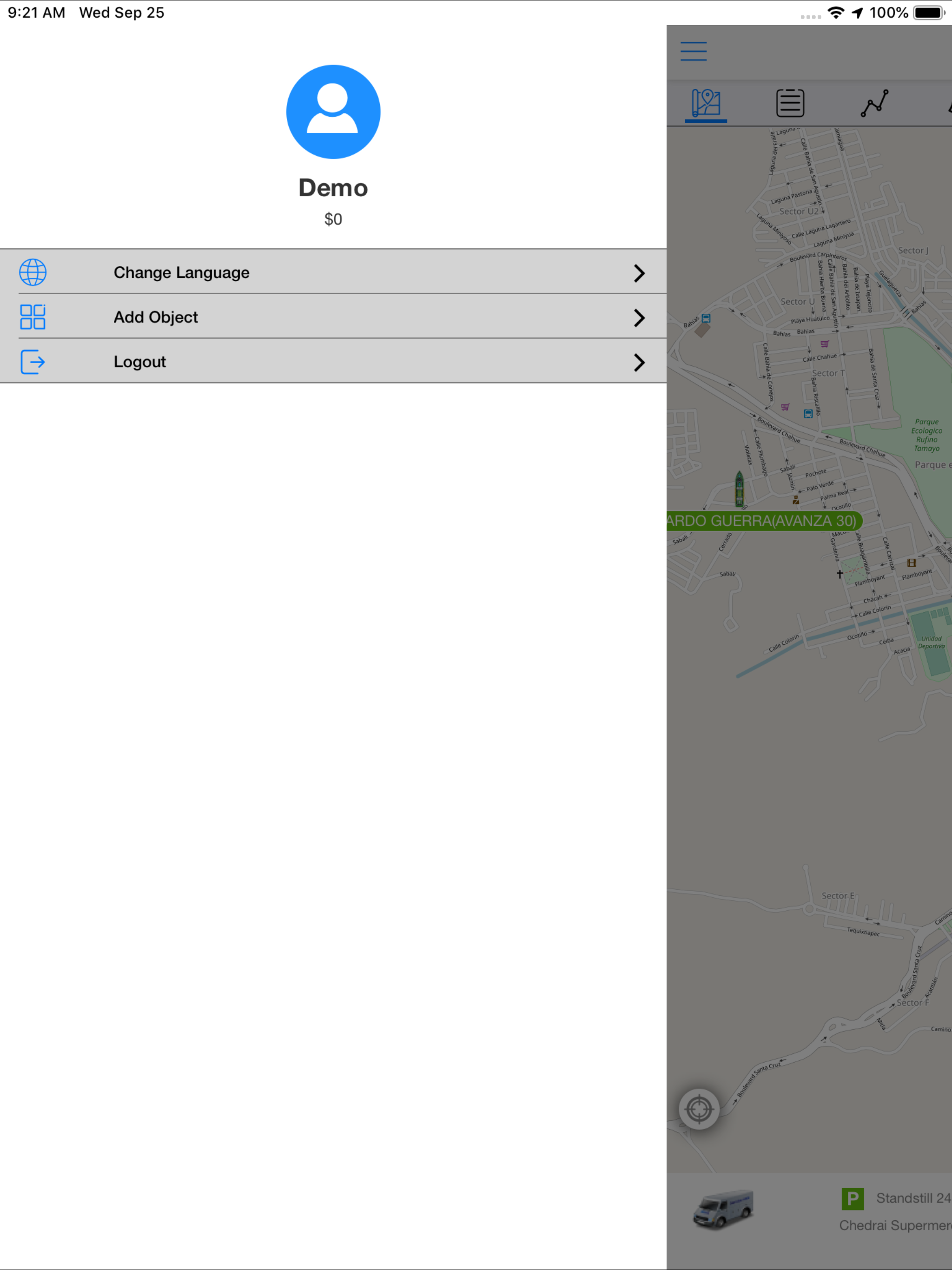The height and width of the screenshot is (1270, 952).
Task: Select Logout menu item
Action: coord(333,362)
